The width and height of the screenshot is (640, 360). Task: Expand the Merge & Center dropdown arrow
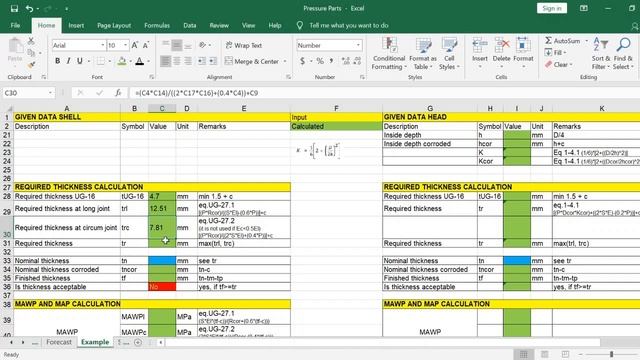coord(285,61)
